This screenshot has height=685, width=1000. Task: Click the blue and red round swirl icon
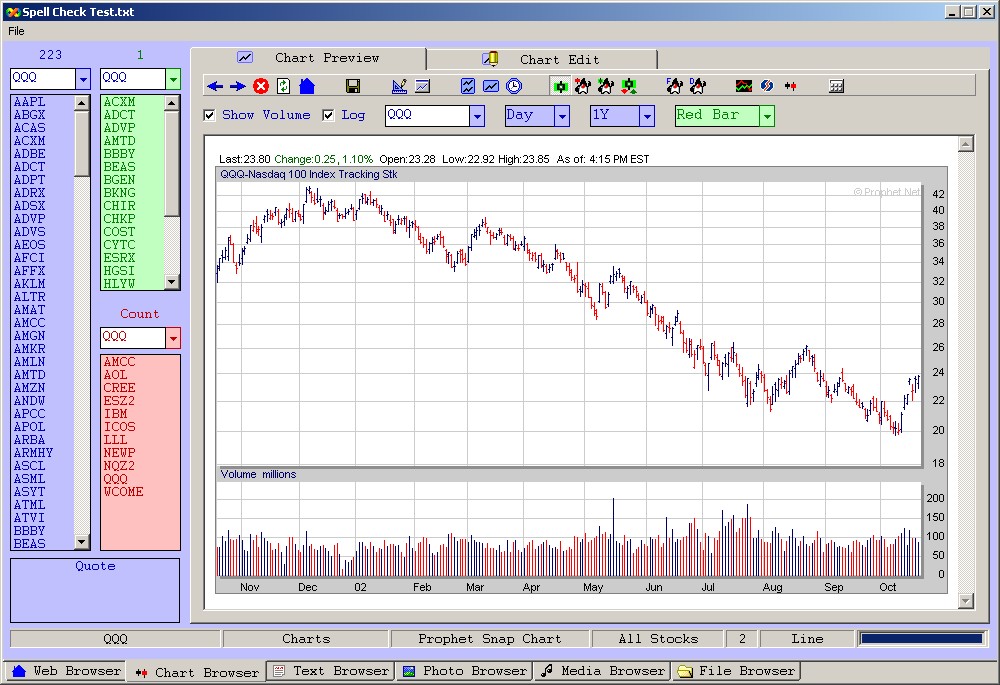point(767,86)
